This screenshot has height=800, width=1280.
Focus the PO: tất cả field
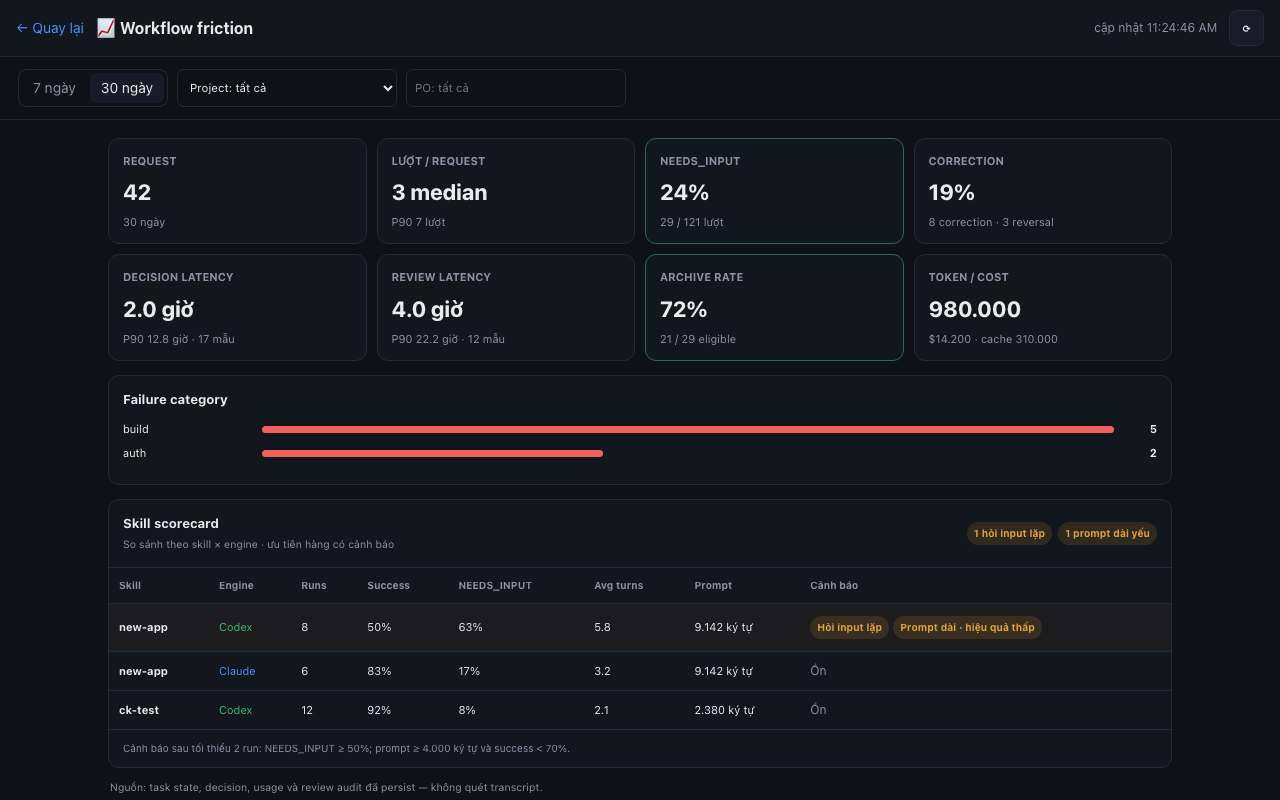pyautogui.click(x=516, y=88)
